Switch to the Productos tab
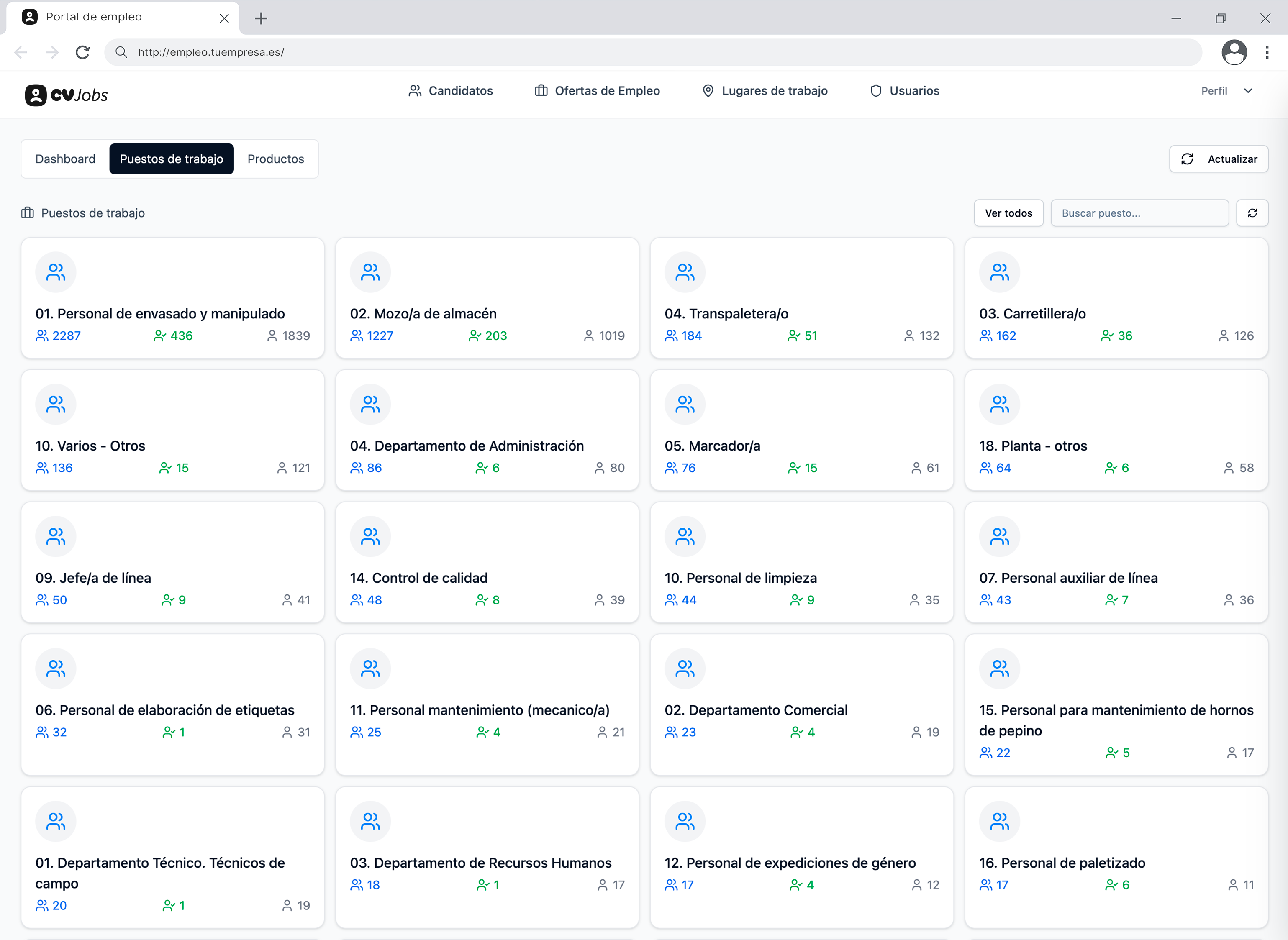Viewport: 1288px width, 940px height. pyautogui.click(x=275, y=159)
